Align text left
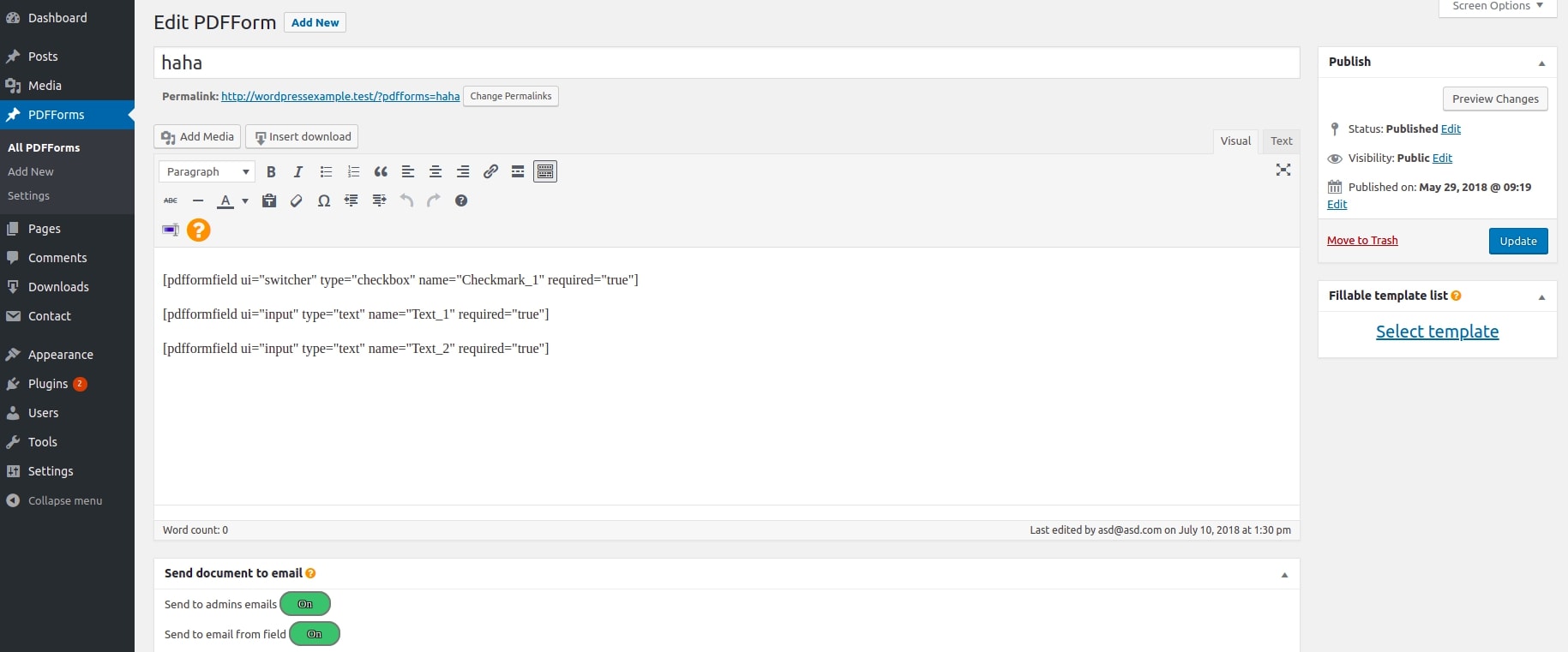 coord(408,172)
